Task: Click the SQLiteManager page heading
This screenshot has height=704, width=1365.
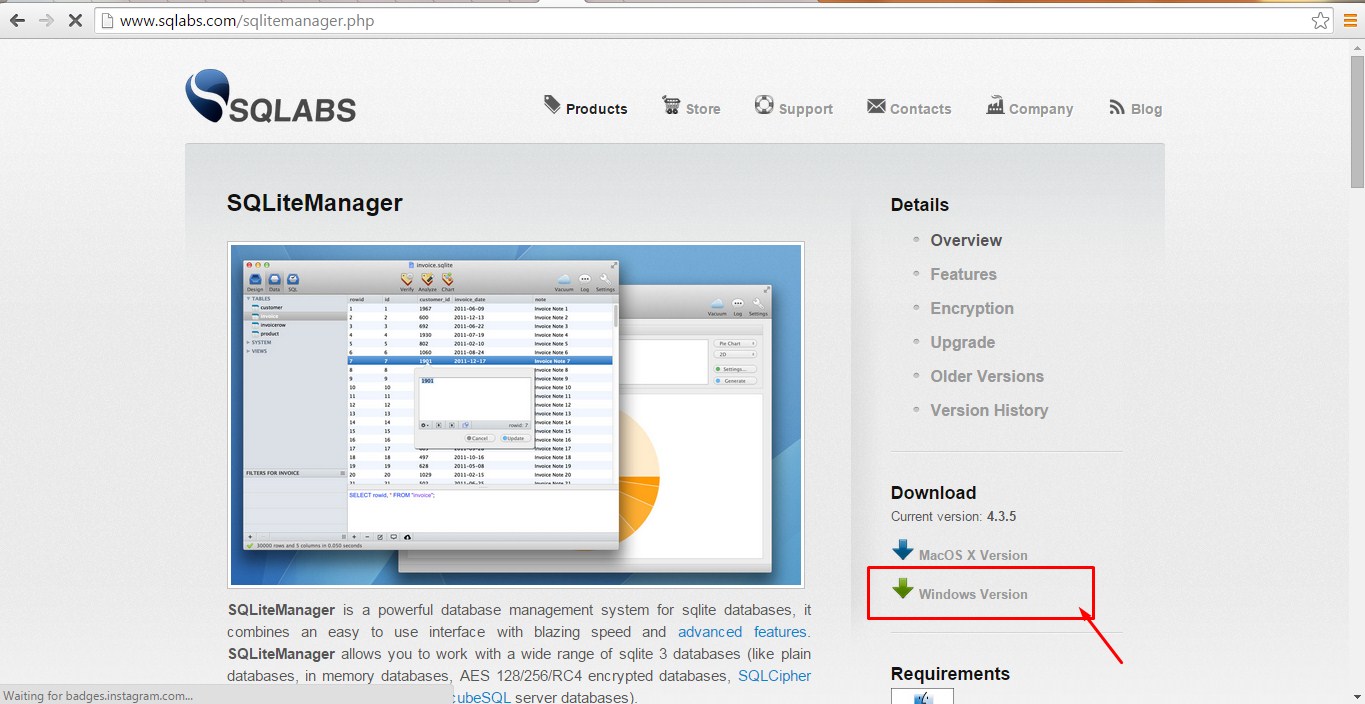Action: 314,203
